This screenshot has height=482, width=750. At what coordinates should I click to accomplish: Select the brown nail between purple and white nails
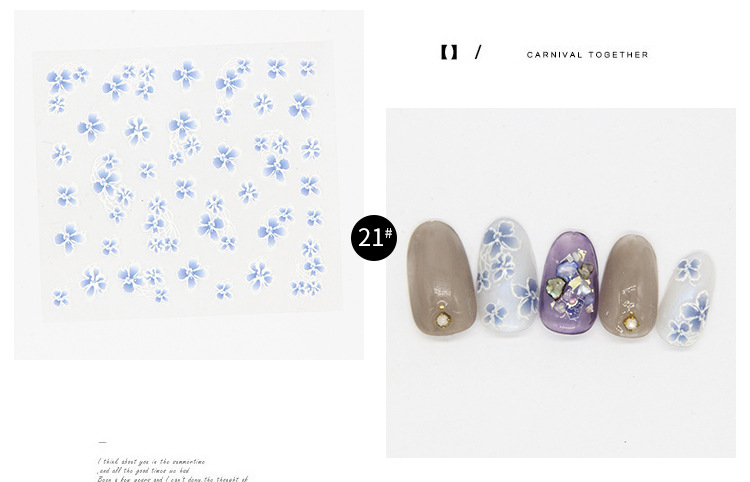(x=629, y=285)
